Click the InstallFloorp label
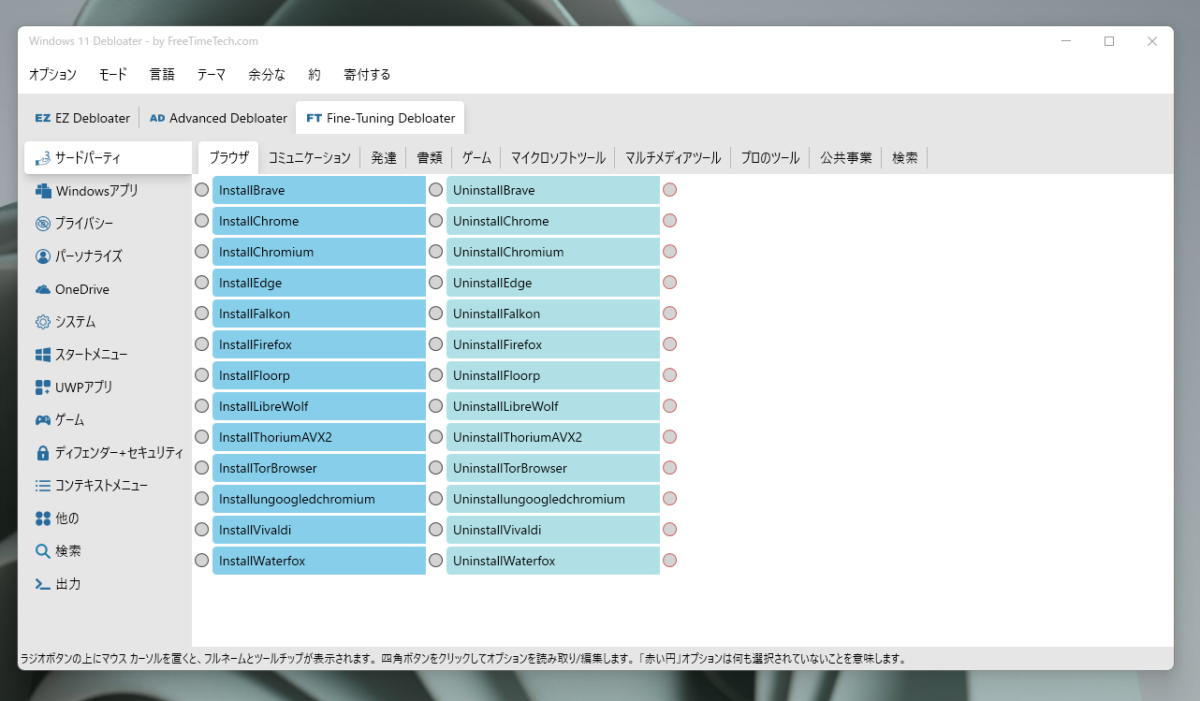 click(319, 376)
